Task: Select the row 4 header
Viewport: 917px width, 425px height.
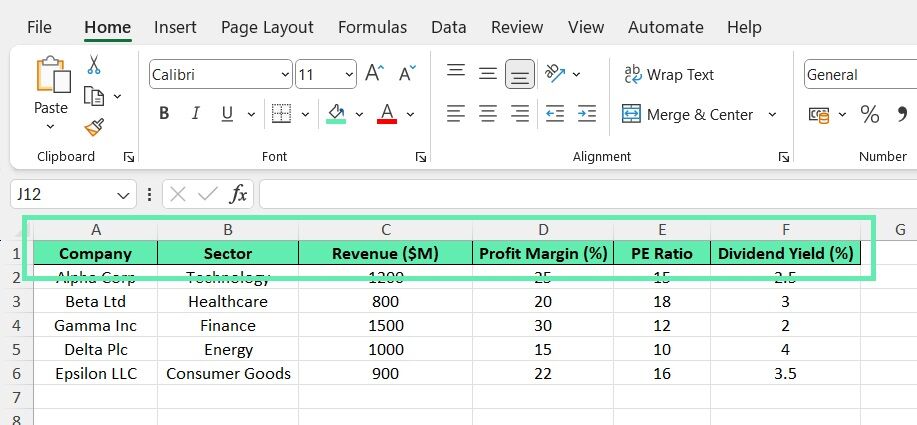Action: [16, 325]
